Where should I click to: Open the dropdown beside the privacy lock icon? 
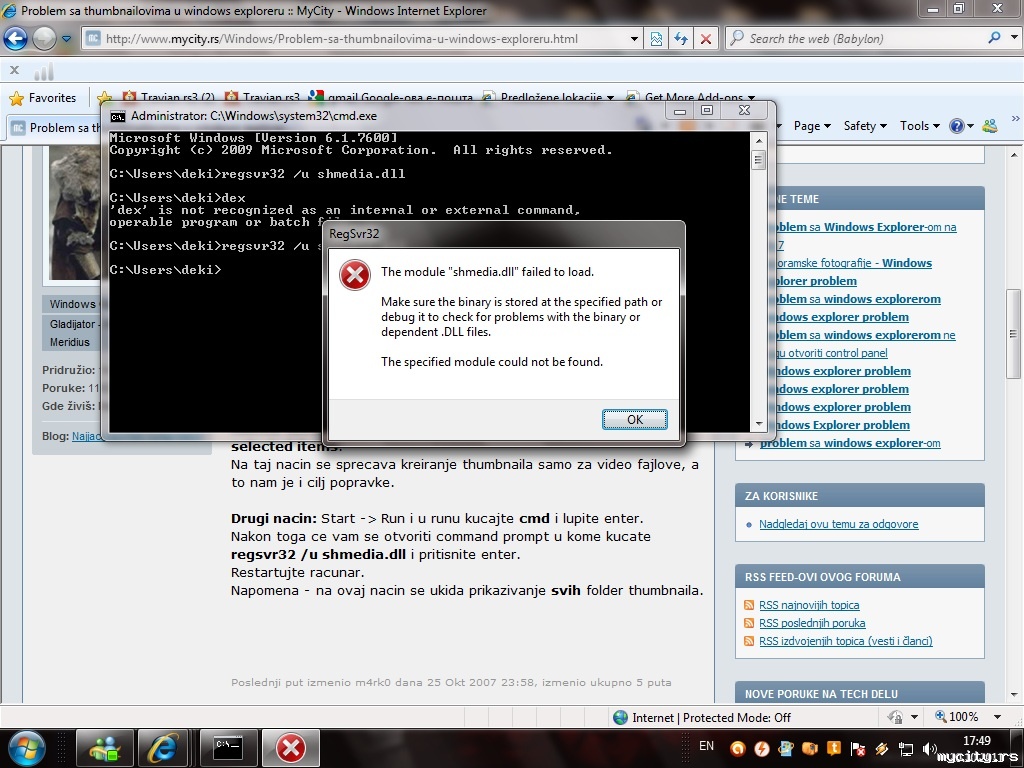(914, 716)
